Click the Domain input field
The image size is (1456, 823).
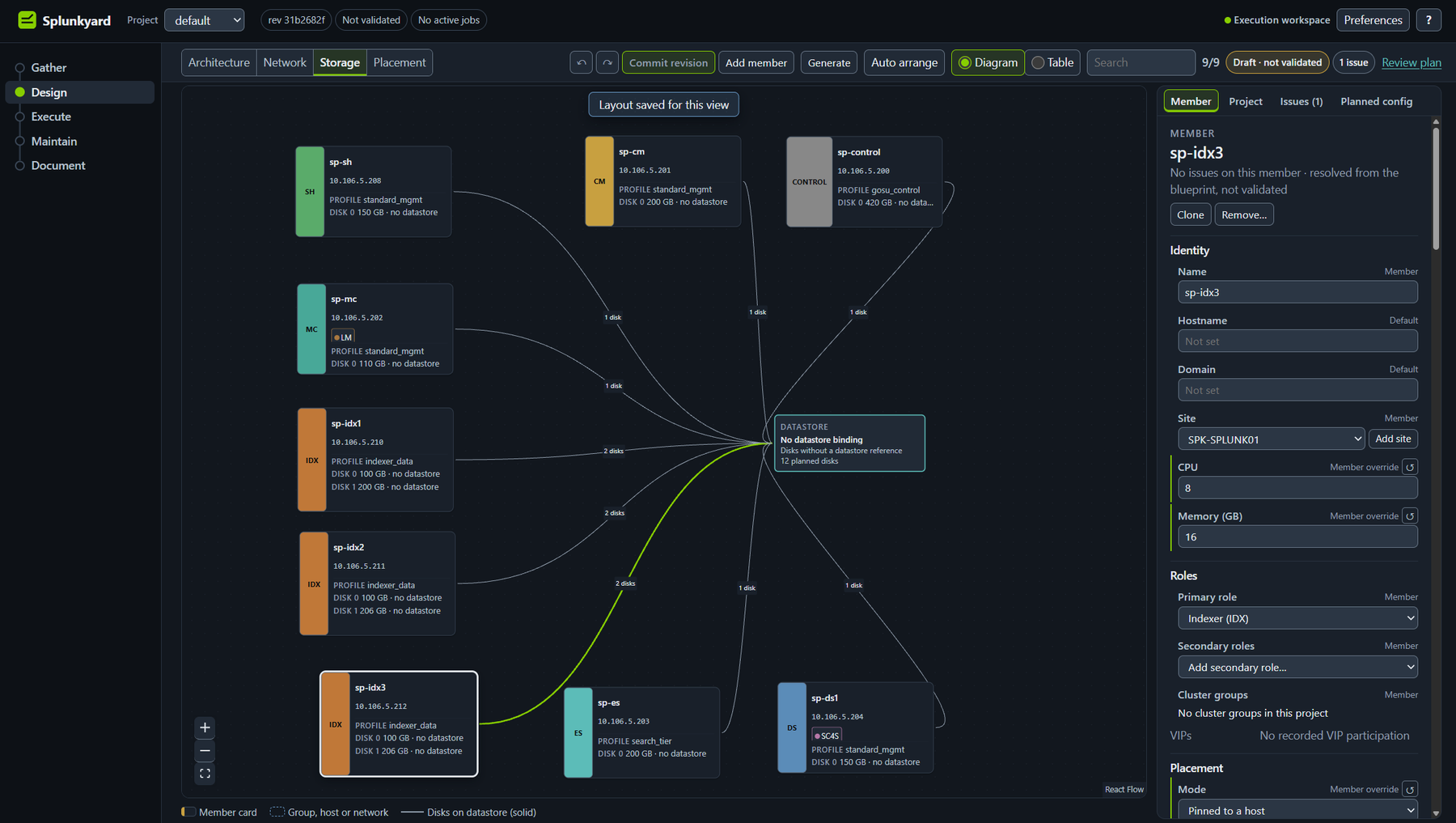click(1297, 390)
